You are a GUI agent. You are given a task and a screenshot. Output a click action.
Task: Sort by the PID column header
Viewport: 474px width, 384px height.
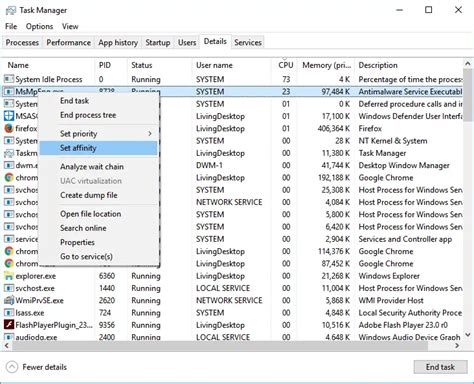coord(111,65)
